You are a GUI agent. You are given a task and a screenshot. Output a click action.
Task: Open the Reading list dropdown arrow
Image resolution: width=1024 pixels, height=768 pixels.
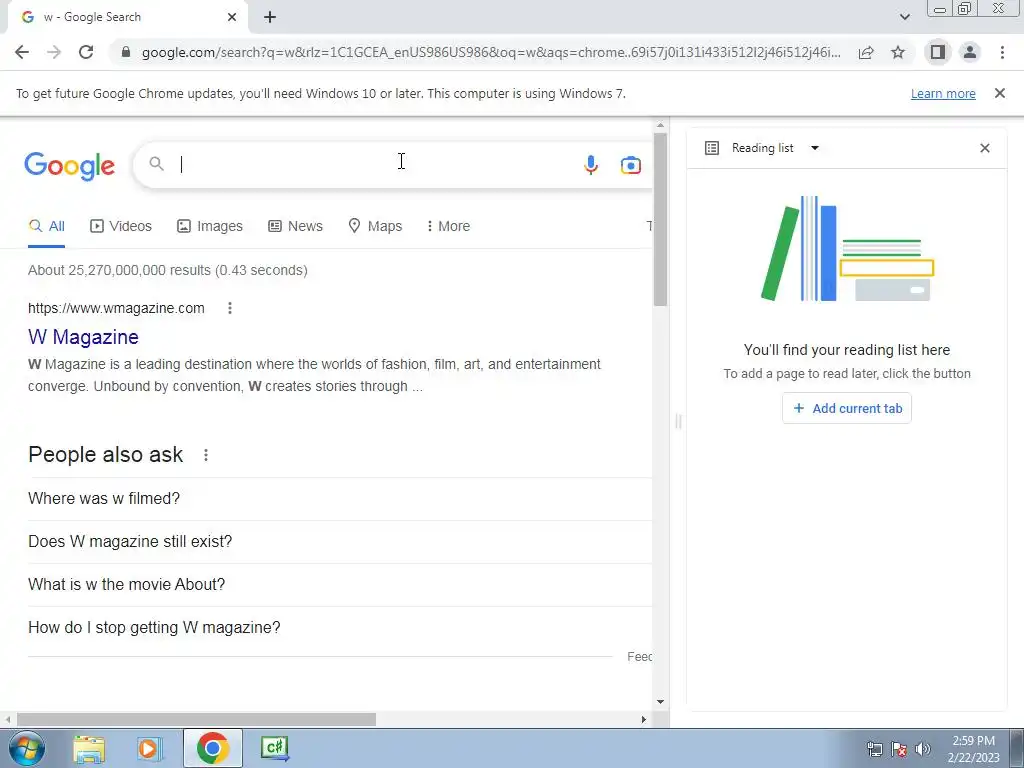point(815,148)
